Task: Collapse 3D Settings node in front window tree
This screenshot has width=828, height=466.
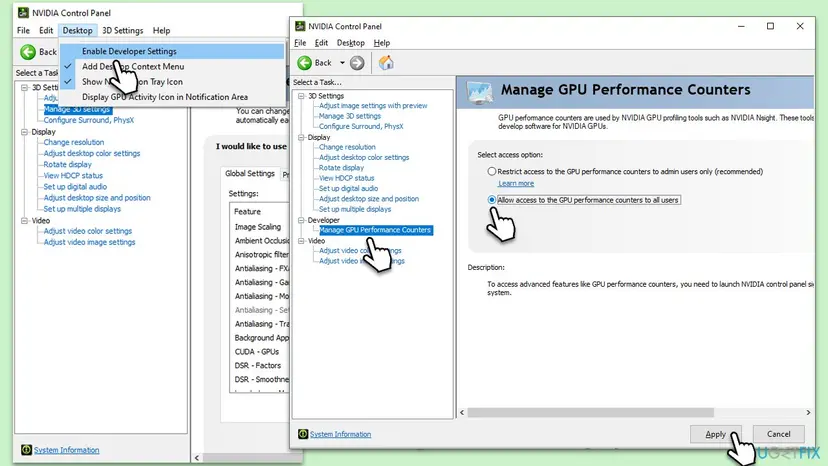Action: click(x=301, y=96)
